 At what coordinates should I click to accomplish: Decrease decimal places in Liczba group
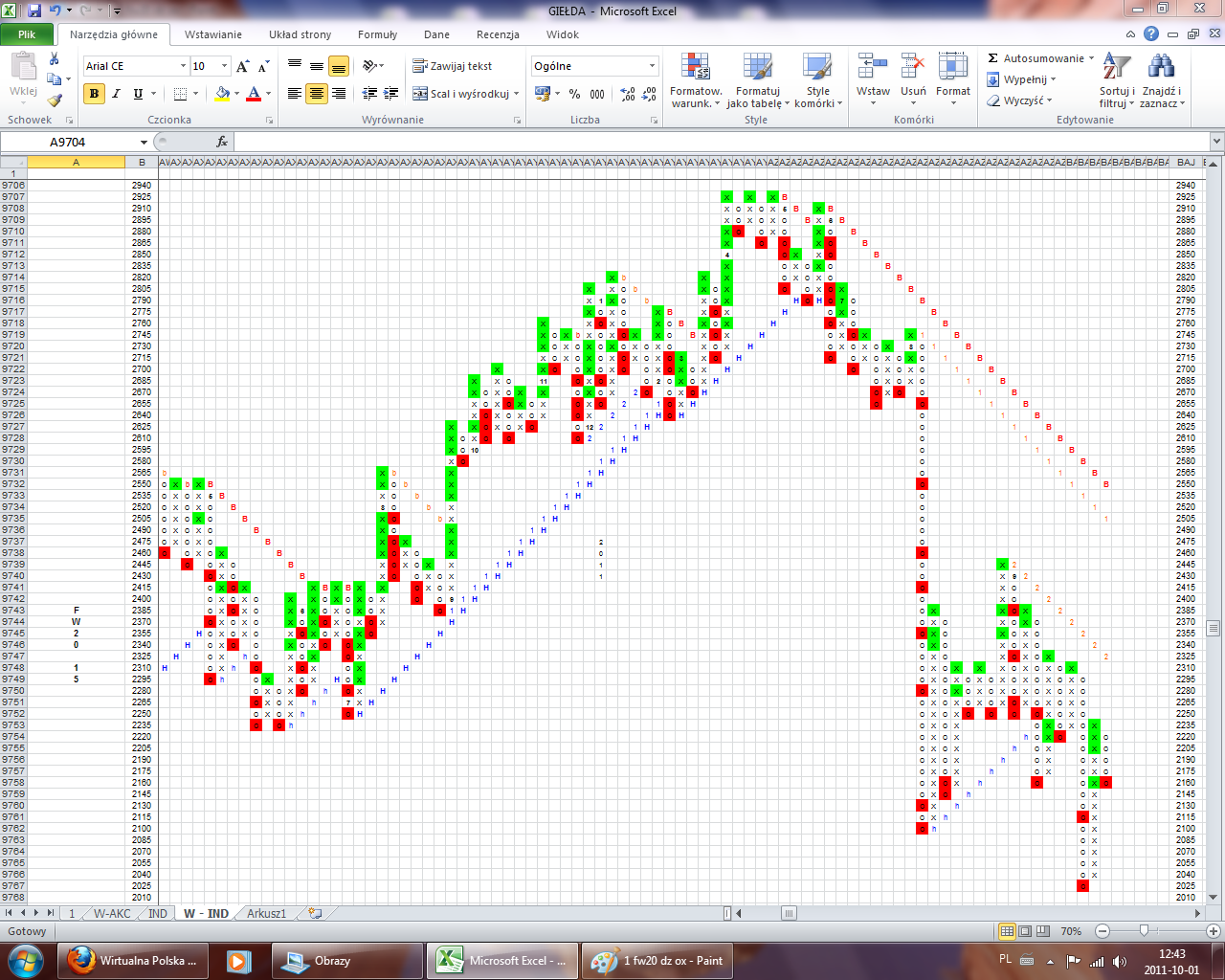pos(649,94)
